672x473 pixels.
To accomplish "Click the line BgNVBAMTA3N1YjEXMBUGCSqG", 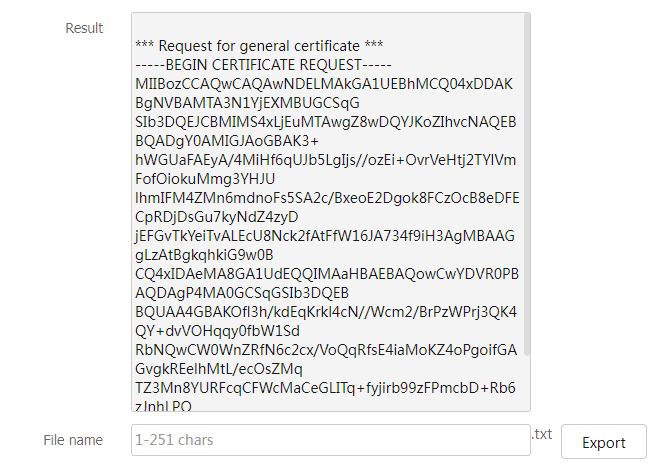I will [x=247, y=103].
